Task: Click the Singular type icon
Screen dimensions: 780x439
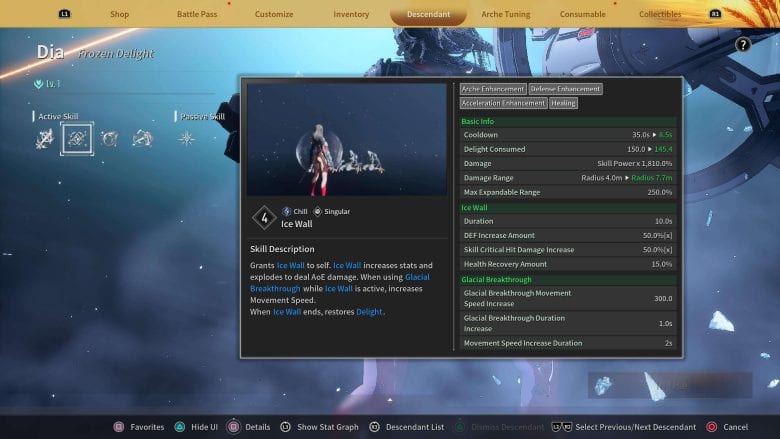Action: click(317, 211)
